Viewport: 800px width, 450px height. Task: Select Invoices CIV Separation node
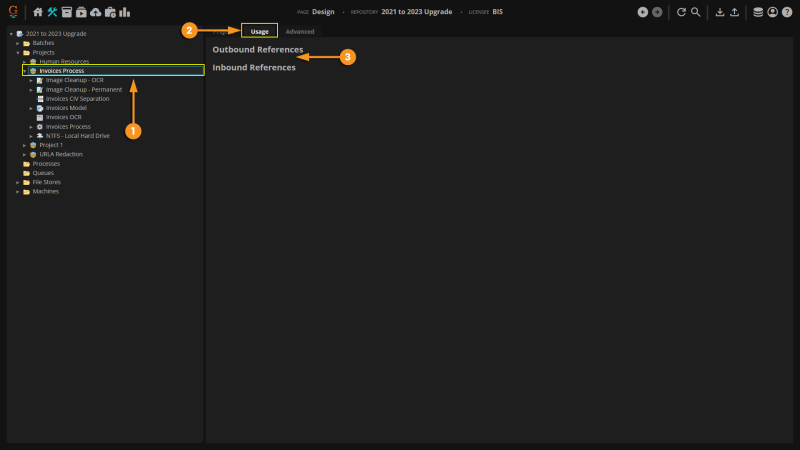tap(78, 98)
